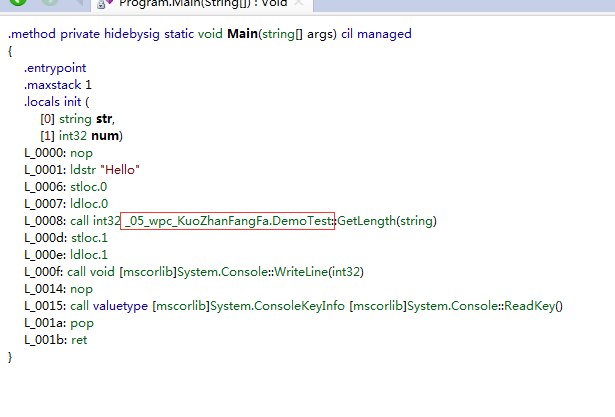Image resolution: width=615 pixels, height=417 pixels.
Task: Click the L_000f label
Action: [x=43, y=272]
